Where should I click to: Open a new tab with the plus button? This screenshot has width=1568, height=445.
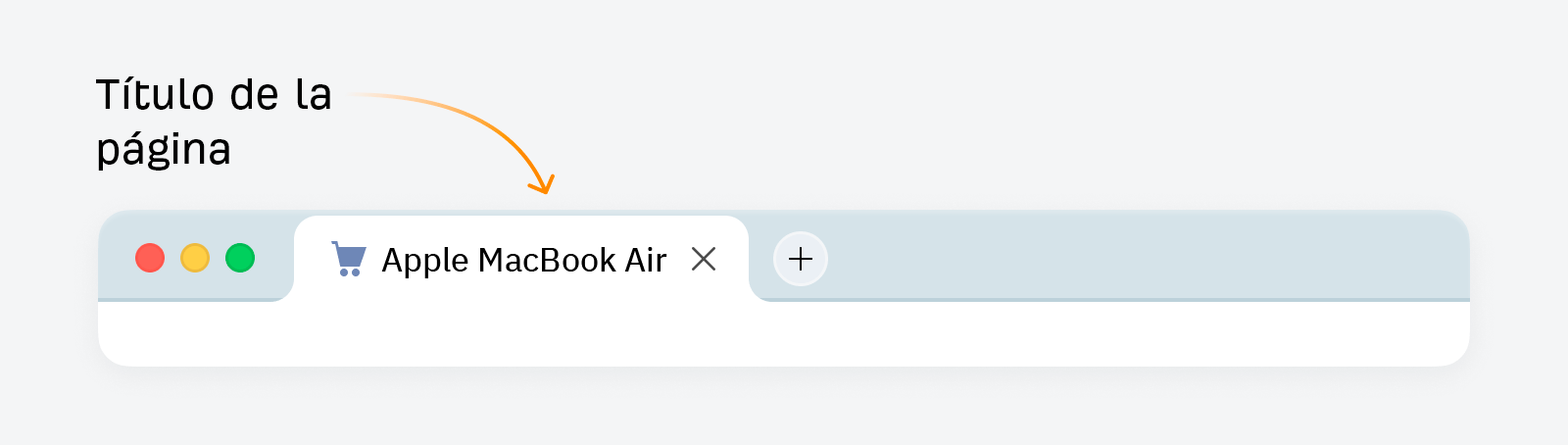(801, 259)
